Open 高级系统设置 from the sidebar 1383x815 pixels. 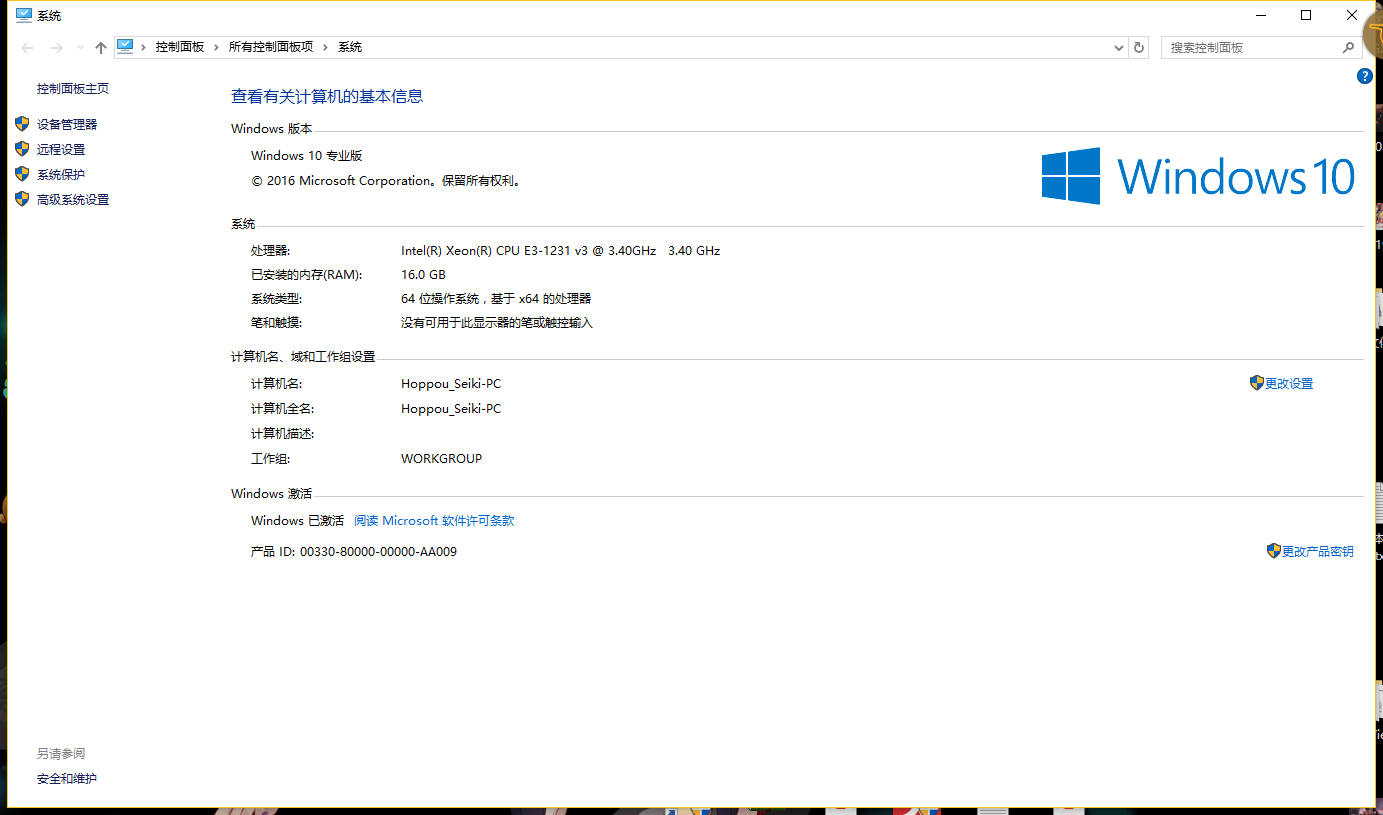73,199
